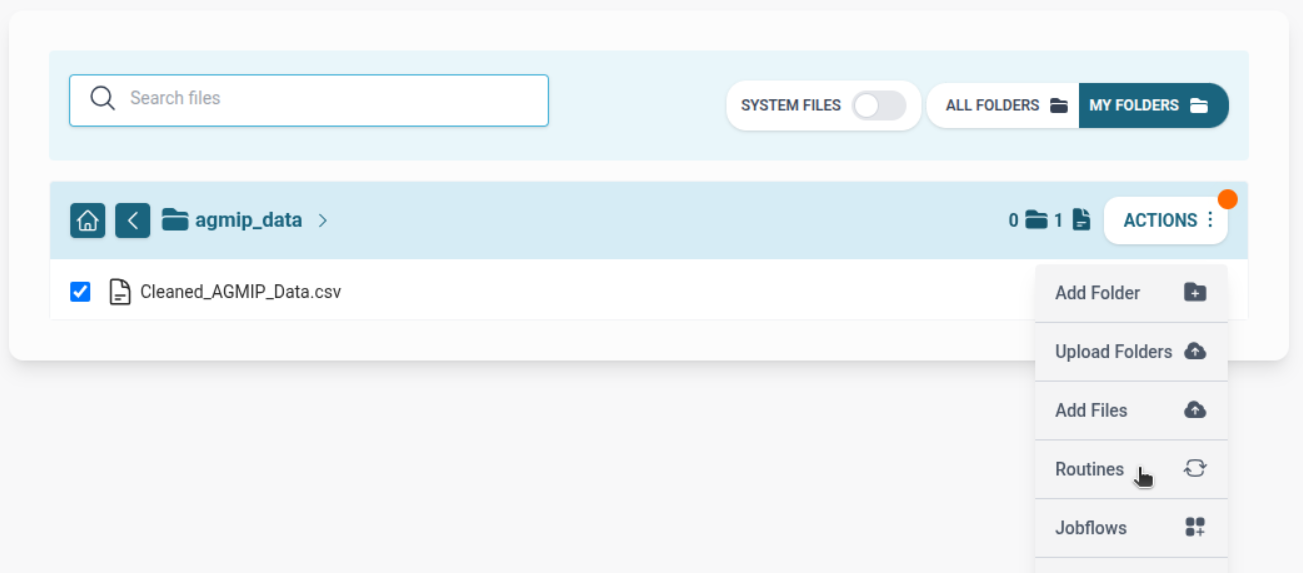Choose Jobflows from the Actions menu
Screen dimensions: 1303x573
(1131, 528)
